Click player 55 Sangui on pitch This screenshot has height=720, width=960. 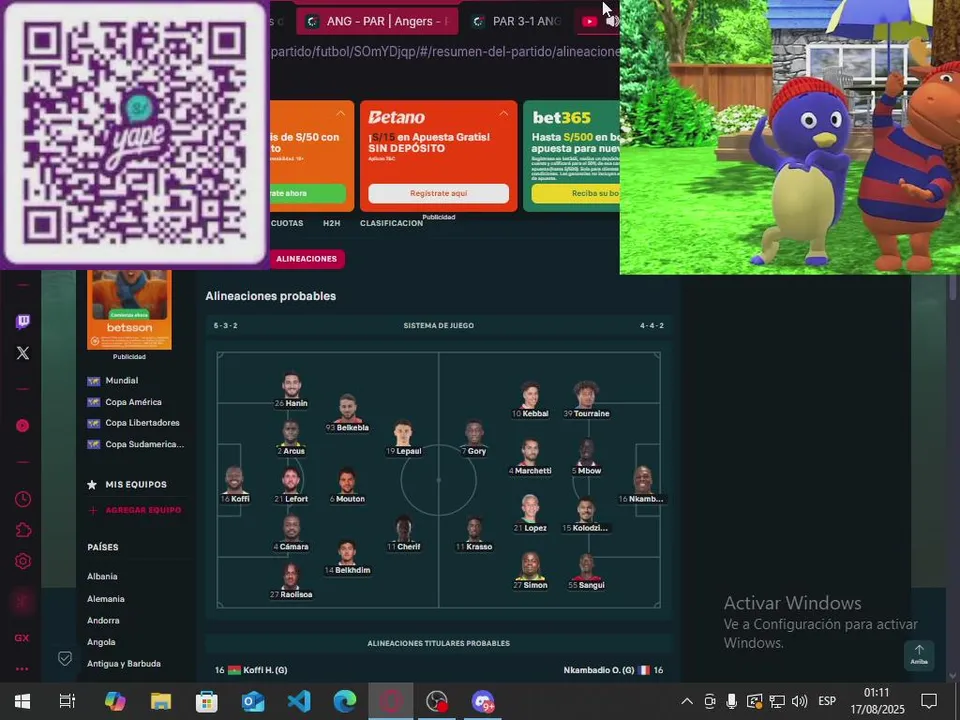point(586,571)
